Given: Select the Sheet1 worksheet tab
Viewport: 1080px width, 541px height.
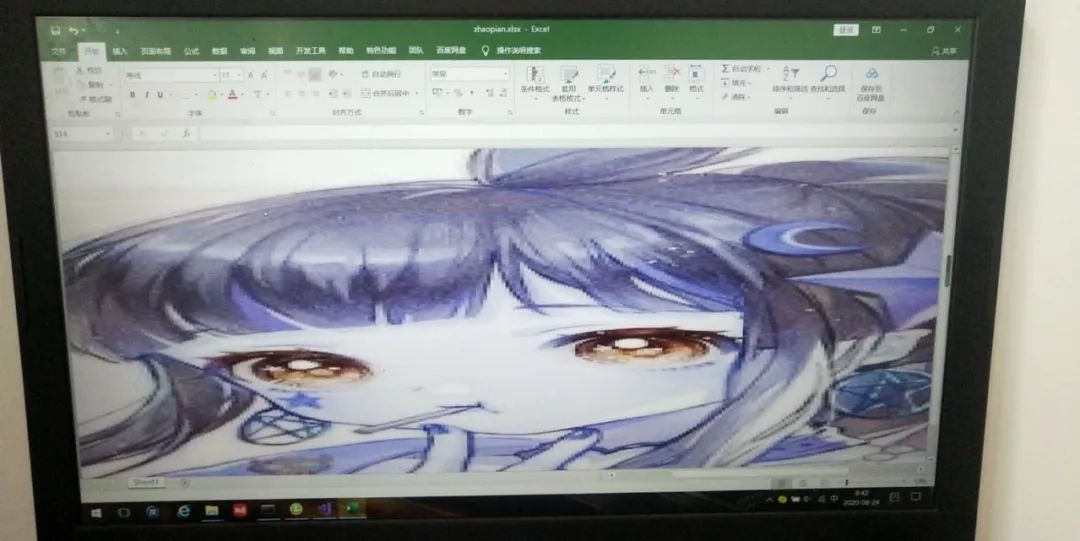Looking at the screenshot, I should (x=145, y=482).
